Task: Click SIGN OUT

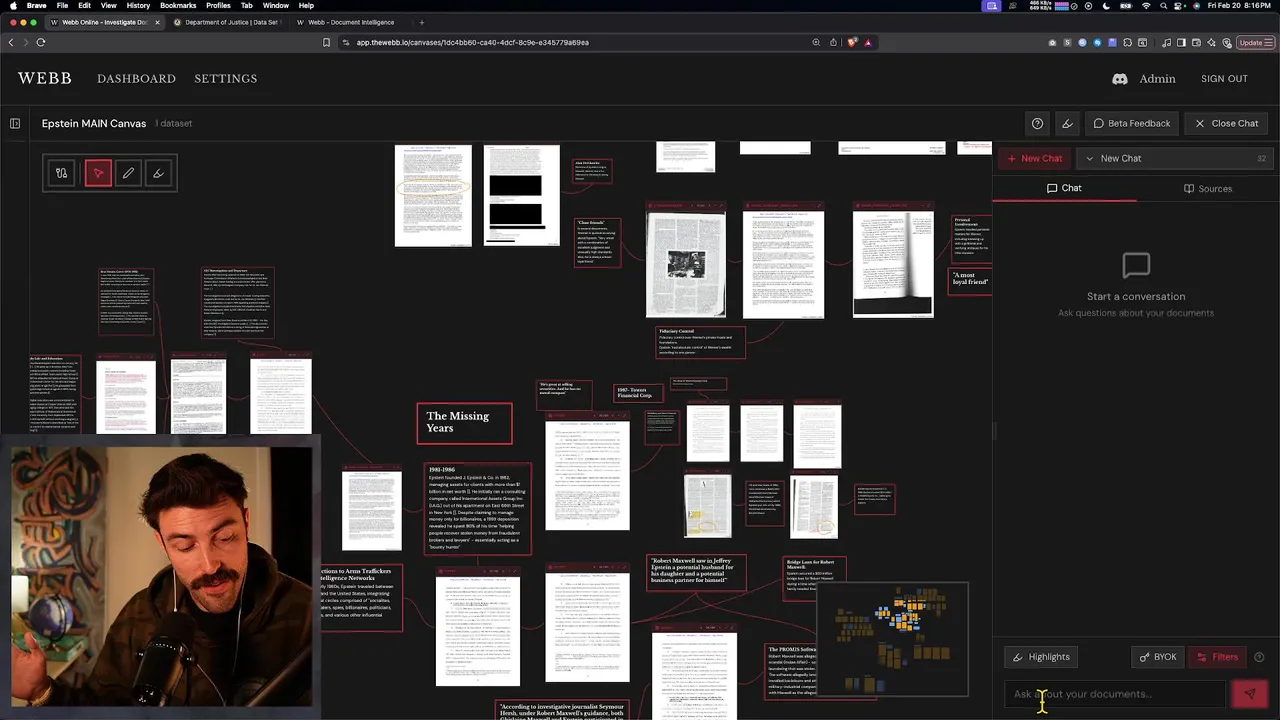Action: point(1224,78)
